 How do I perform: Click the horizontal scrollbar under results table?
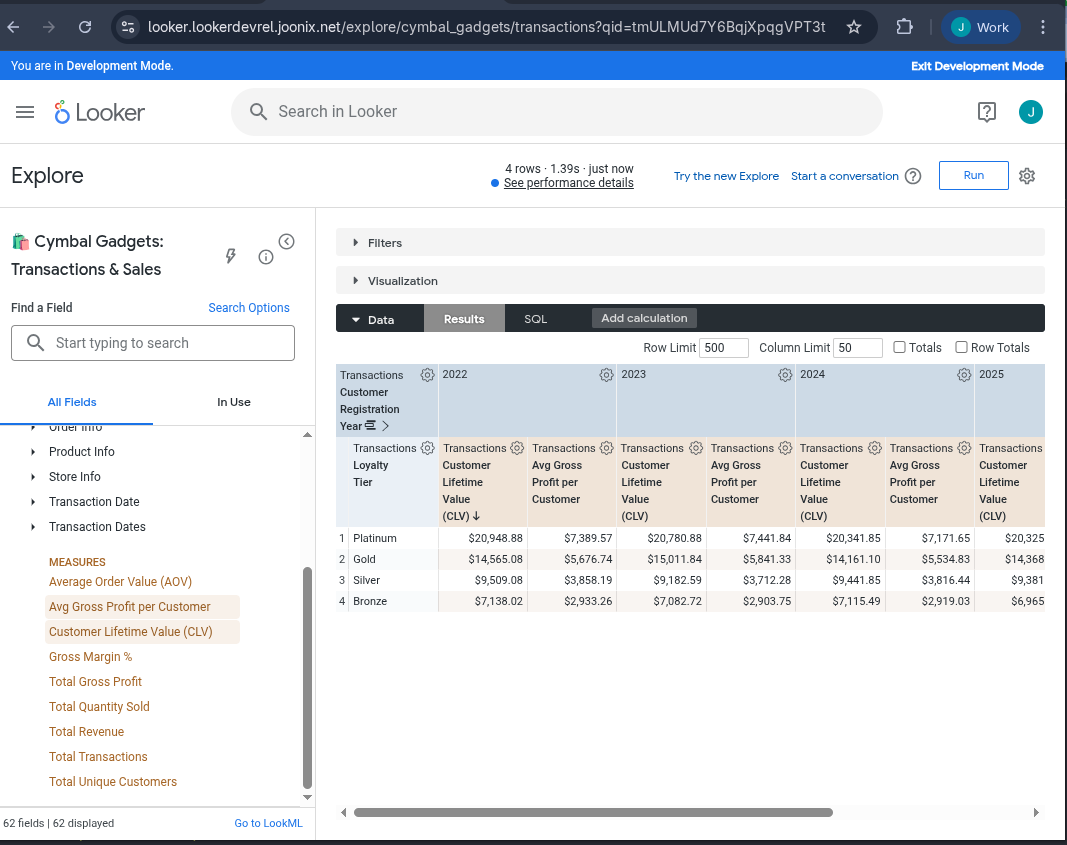592,812
